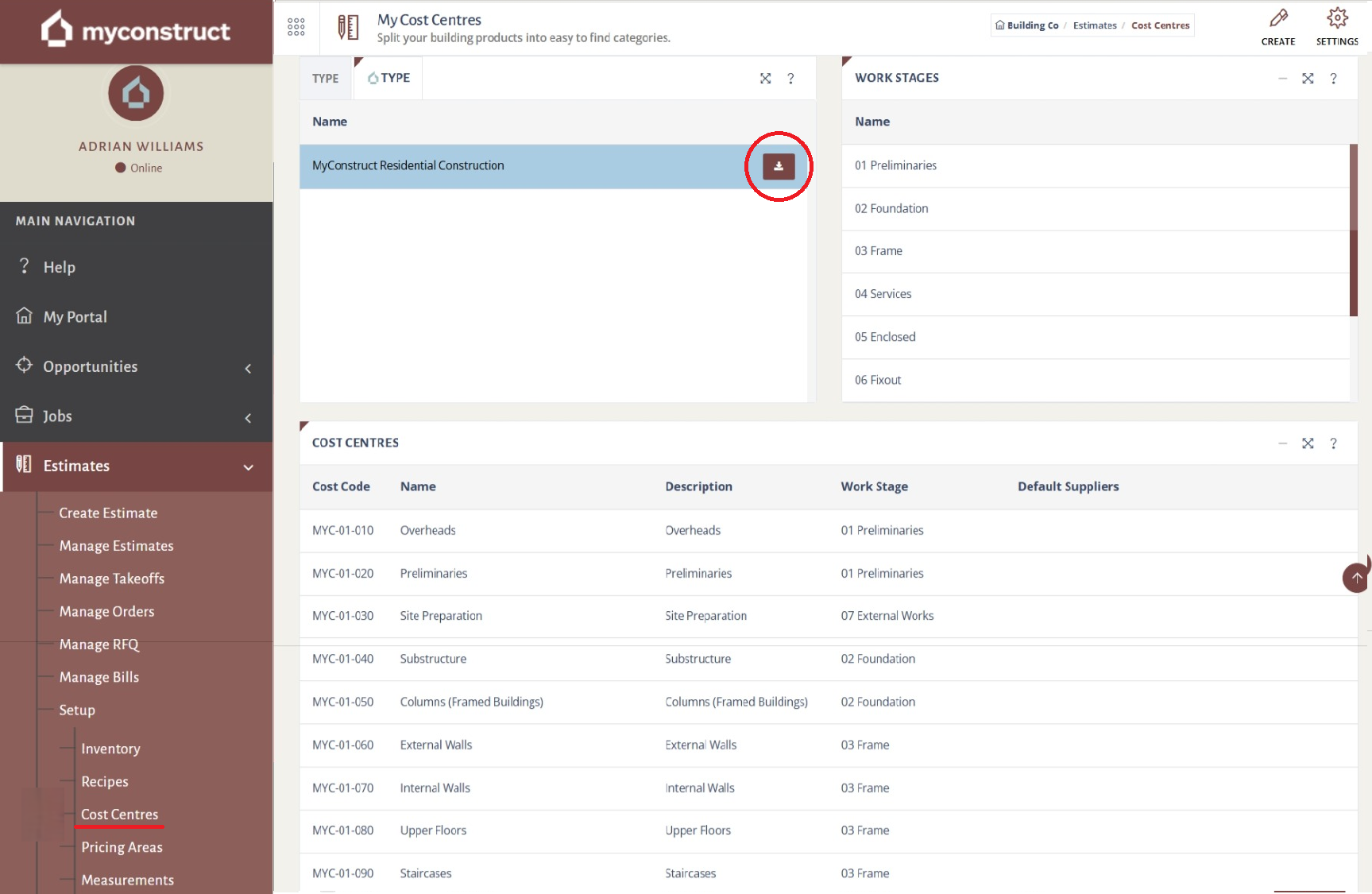The width and height of the screenshot is (1372, 894).
Task: Switch to the second TYPE tab
Action: pyautogui.click(x=389, y=78)
